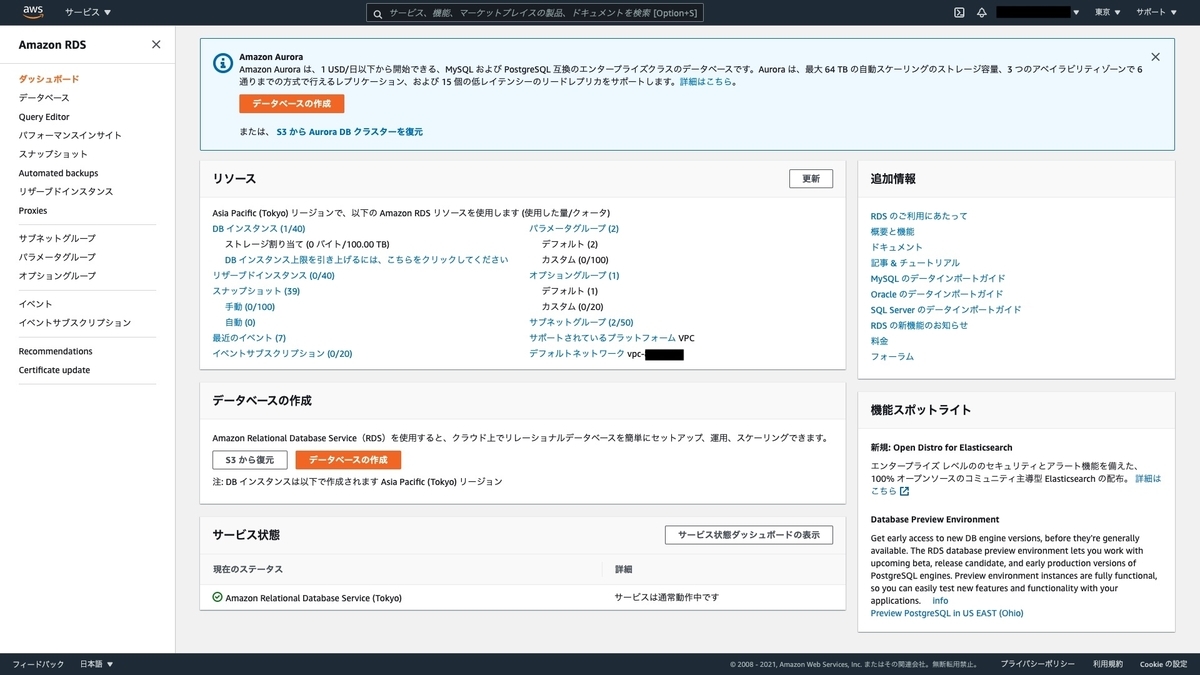
Task: Dismiss the Amazon Aurora banner
Action: 1155,57
